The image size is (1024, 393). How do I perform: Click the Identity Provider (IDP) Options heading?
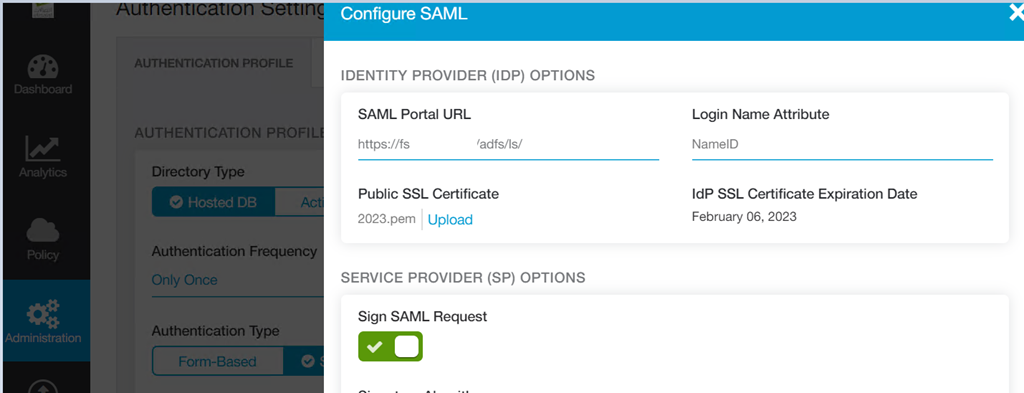click(468, 76)
